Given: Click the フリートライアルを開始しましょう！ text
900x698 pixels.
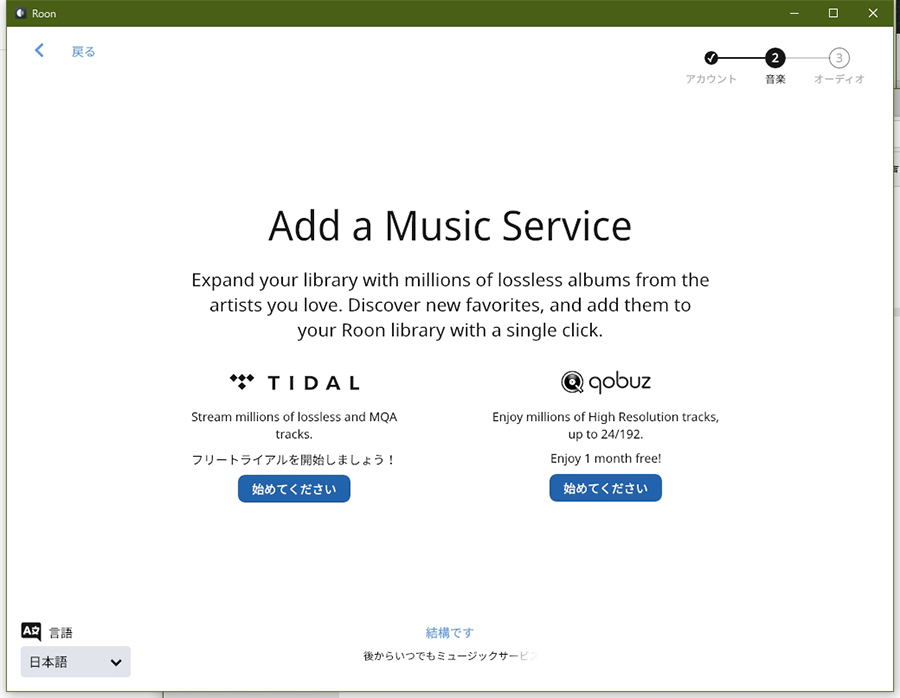Looking at the screenshot, I should click(294, 460).
